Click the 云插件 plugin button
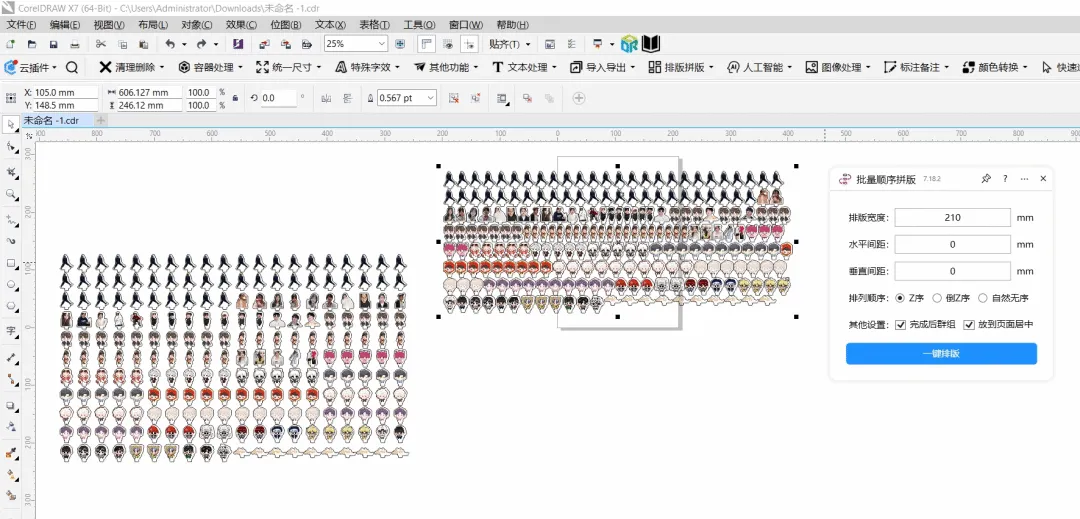The height and width of the screenshot is (519, 1080). [x=30, y=67]
